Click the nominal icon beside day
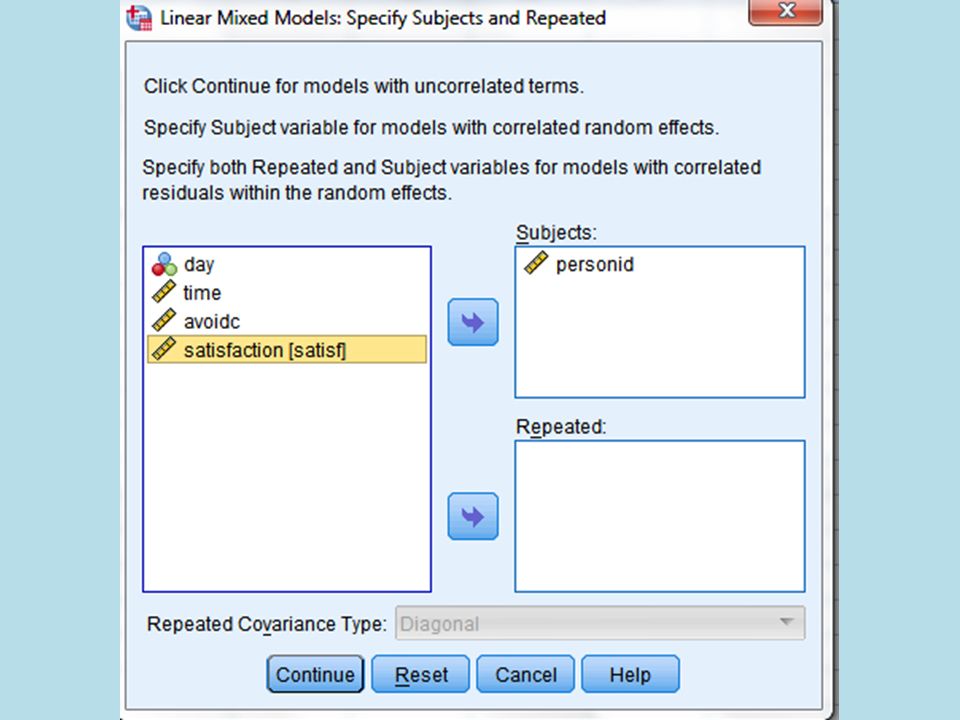Viewport: 960px width, 720px height. click(164, 264)
